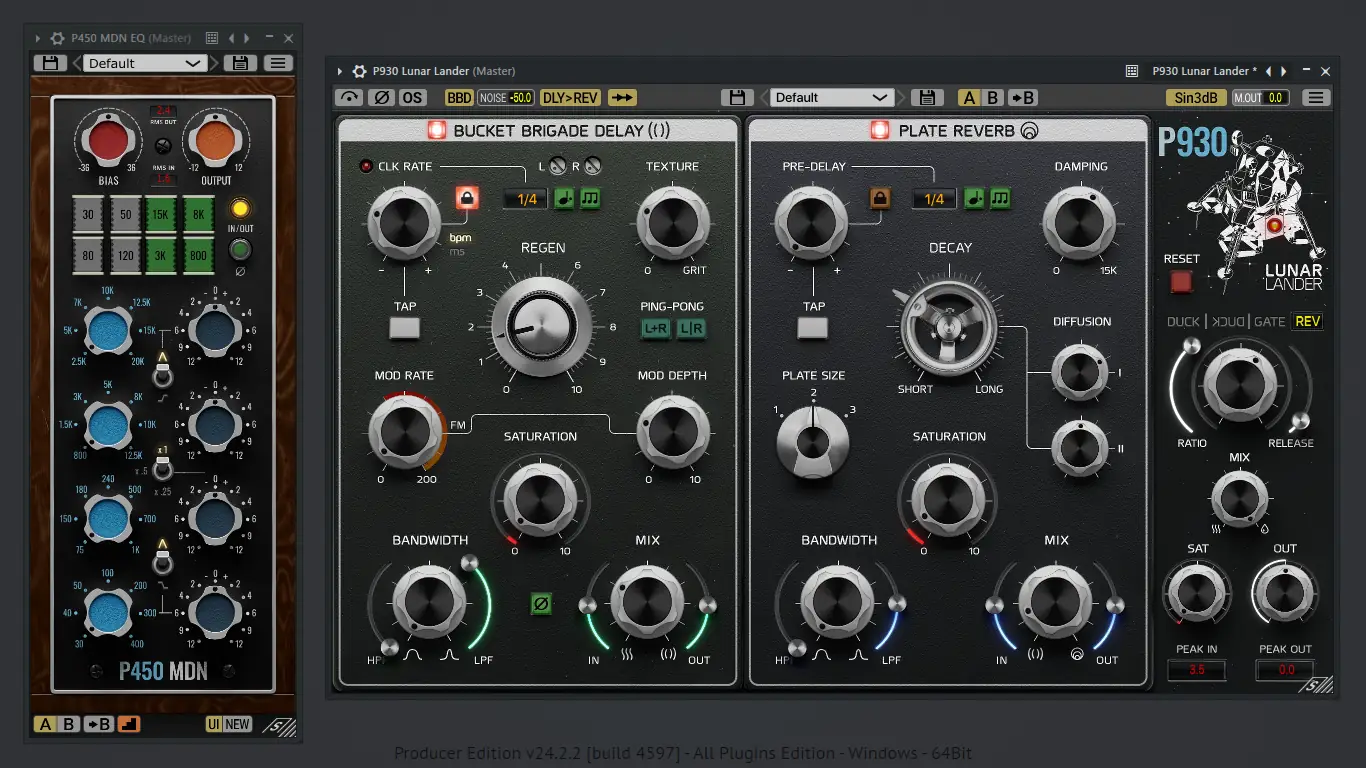Click the copy A-to-B arrow button in the Lunar Lander toolbar
Screen dimensions: 1366x768
(x=1022, y=98)
